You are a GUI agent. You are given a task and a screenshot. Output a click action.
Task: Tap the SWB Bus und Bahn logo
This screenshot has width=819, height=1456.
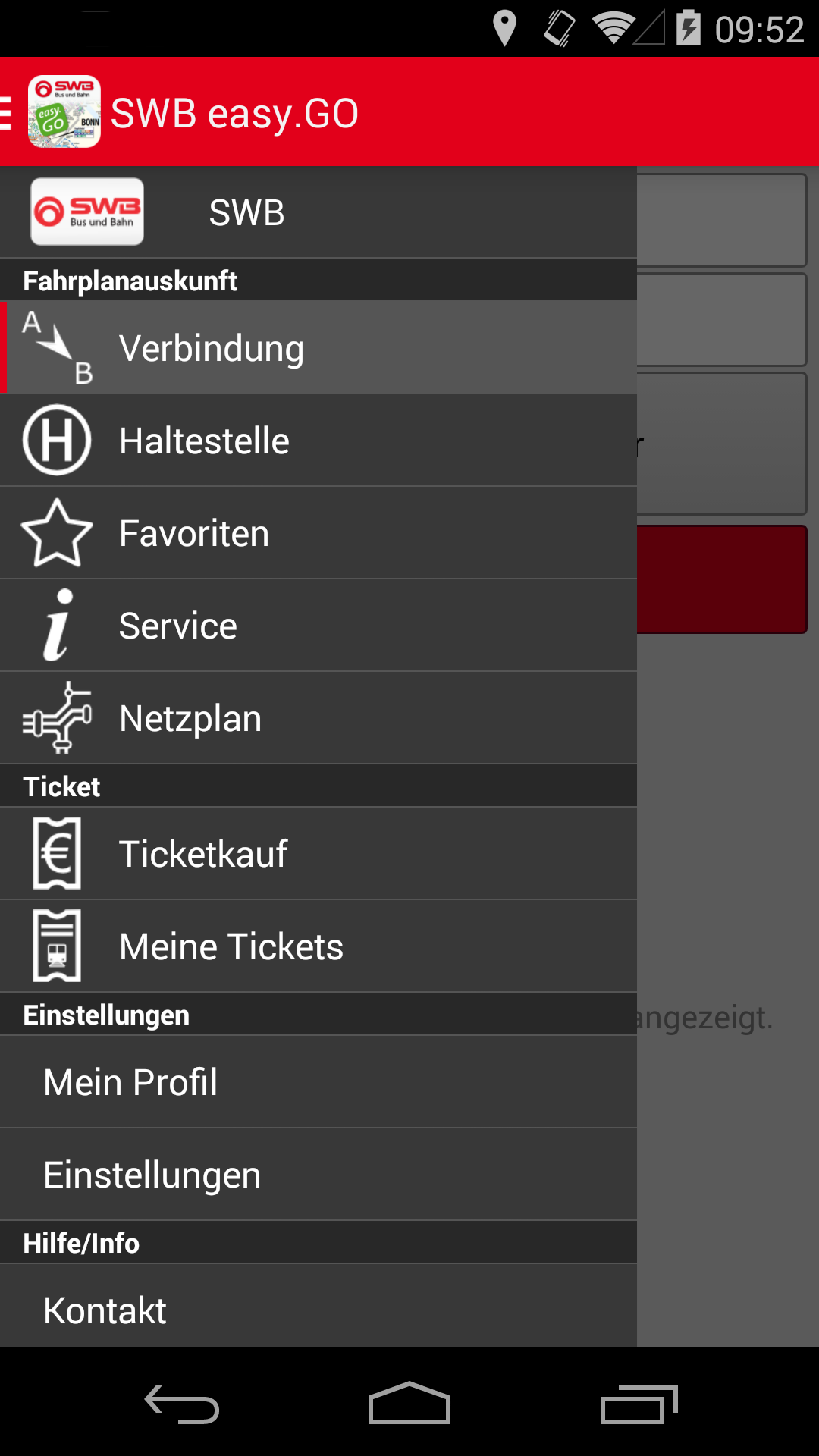(87, 212)
